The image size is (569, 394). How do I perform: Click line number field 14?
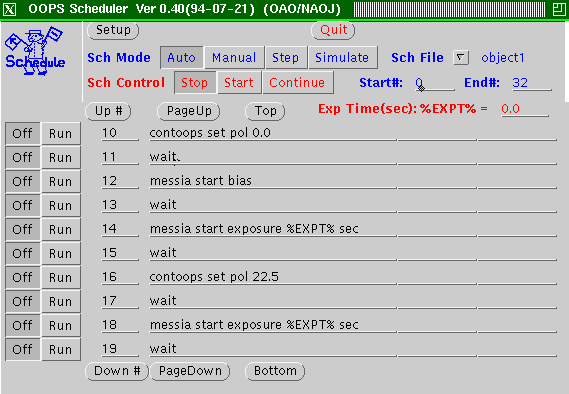[x=120, y=229]
